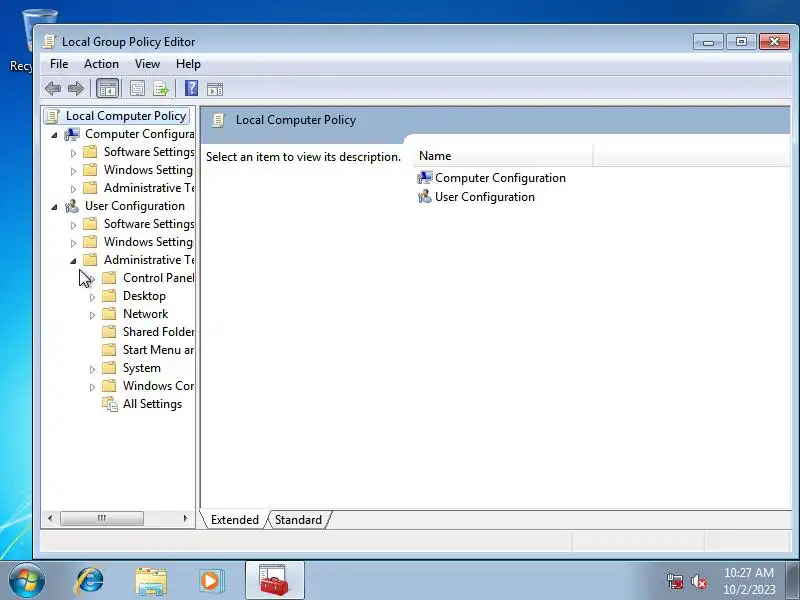
Task: Open Help via blue question mark icon
Action: (191, 88)
